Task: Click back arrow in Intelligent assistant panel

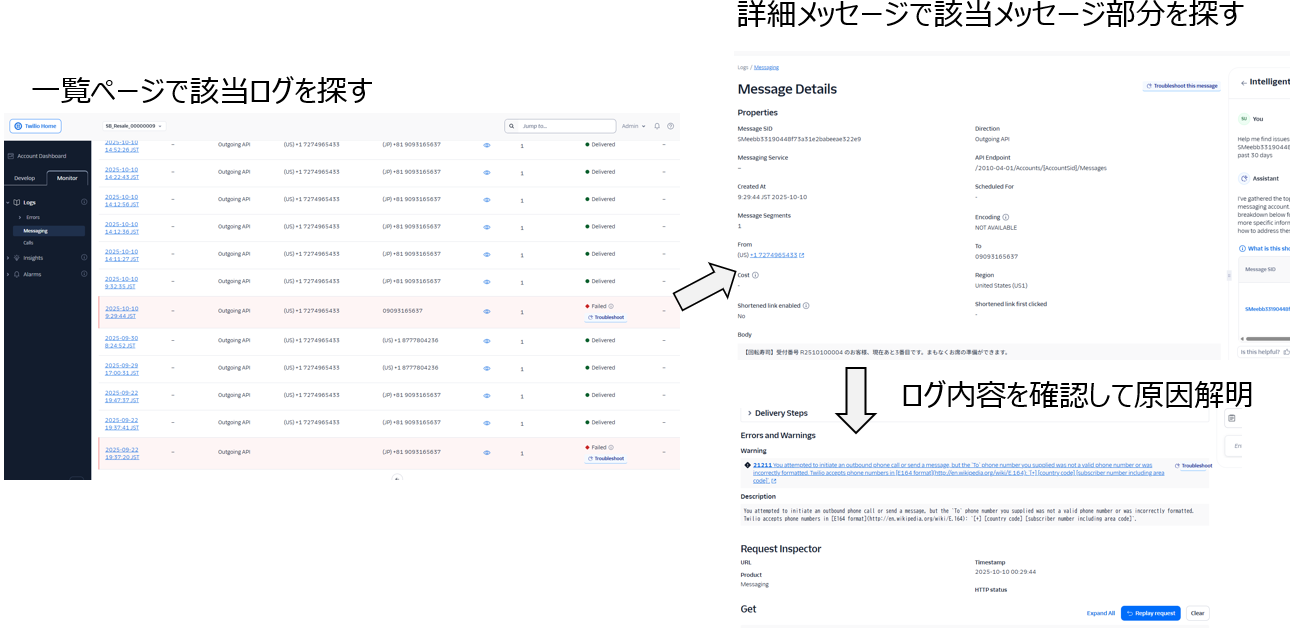Action: click(x=1244, y=83)
